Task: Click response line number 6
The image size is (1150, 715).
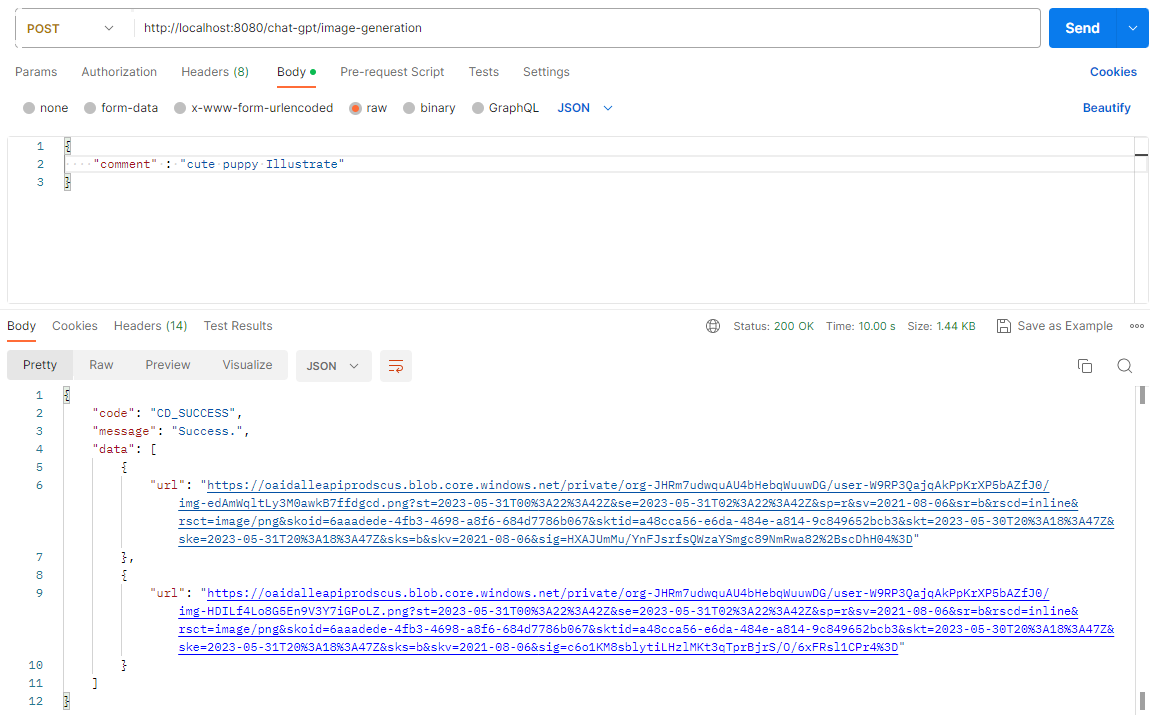Action: pos(39,485)
